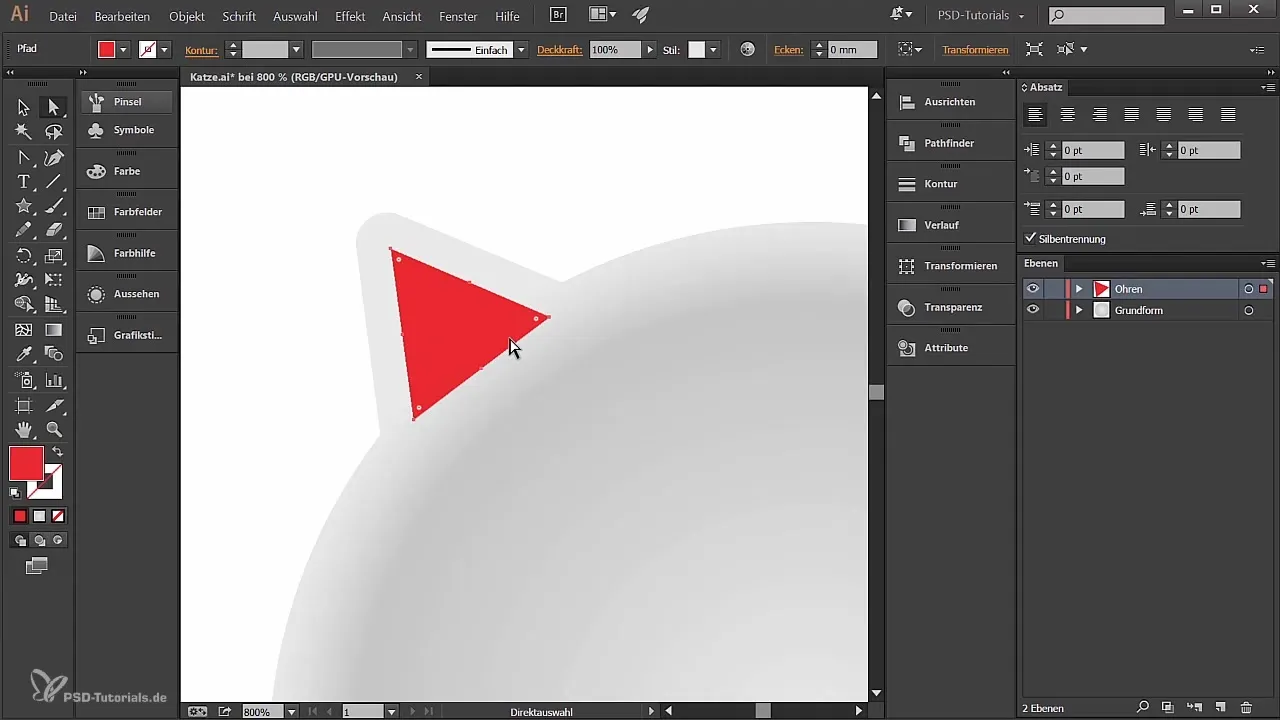Select the Rotate tool
Image resolution: width=1280 pixels, height=720 pixels.
point(23,256)
